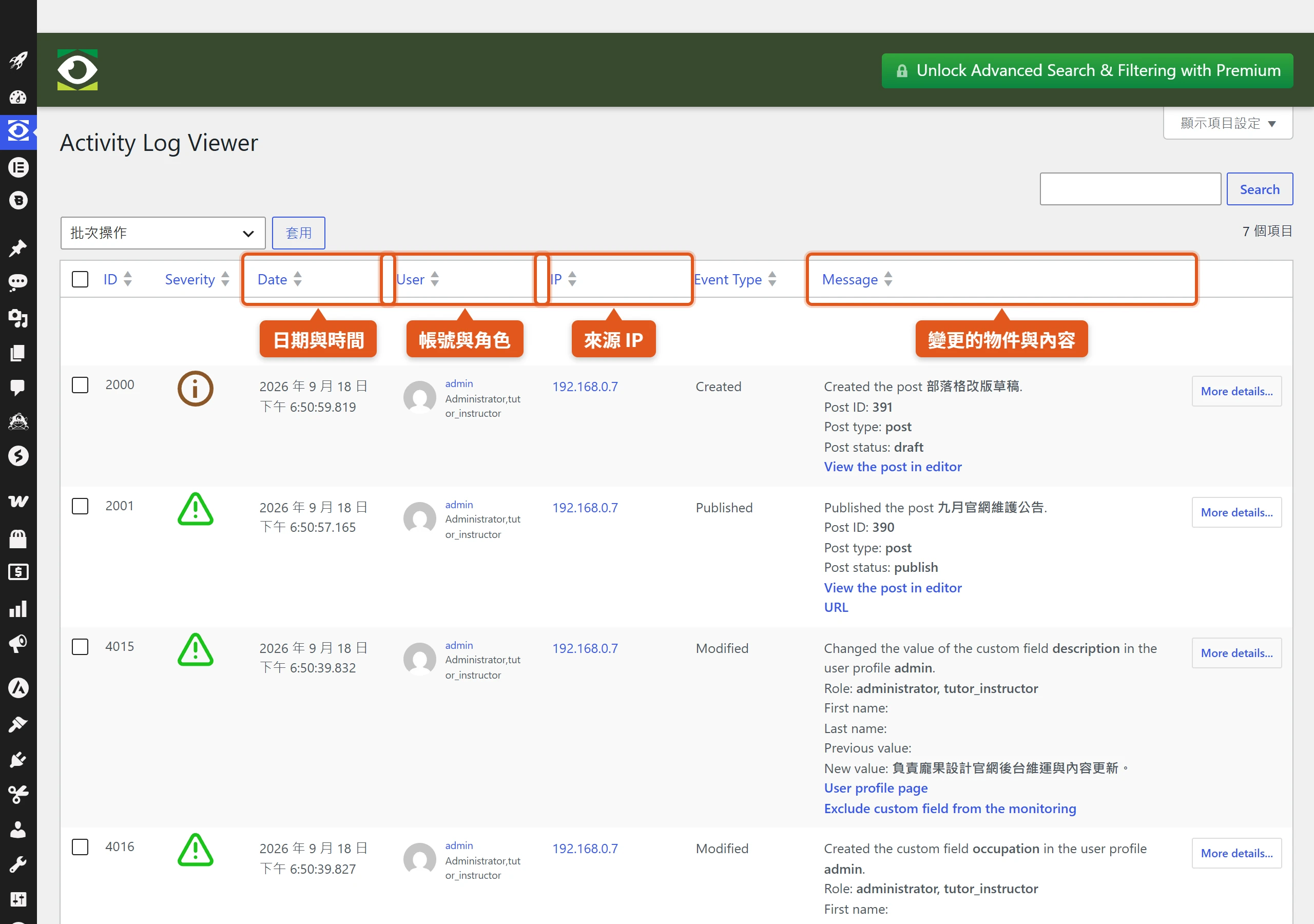Open the shopping bag Products icon
1314x924 pixels.
[18, 538]
